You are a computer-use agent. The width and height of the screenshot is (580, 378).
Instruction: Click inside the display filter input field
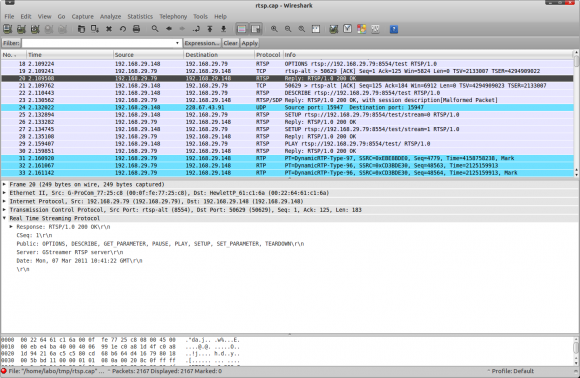tap(98, 43)
